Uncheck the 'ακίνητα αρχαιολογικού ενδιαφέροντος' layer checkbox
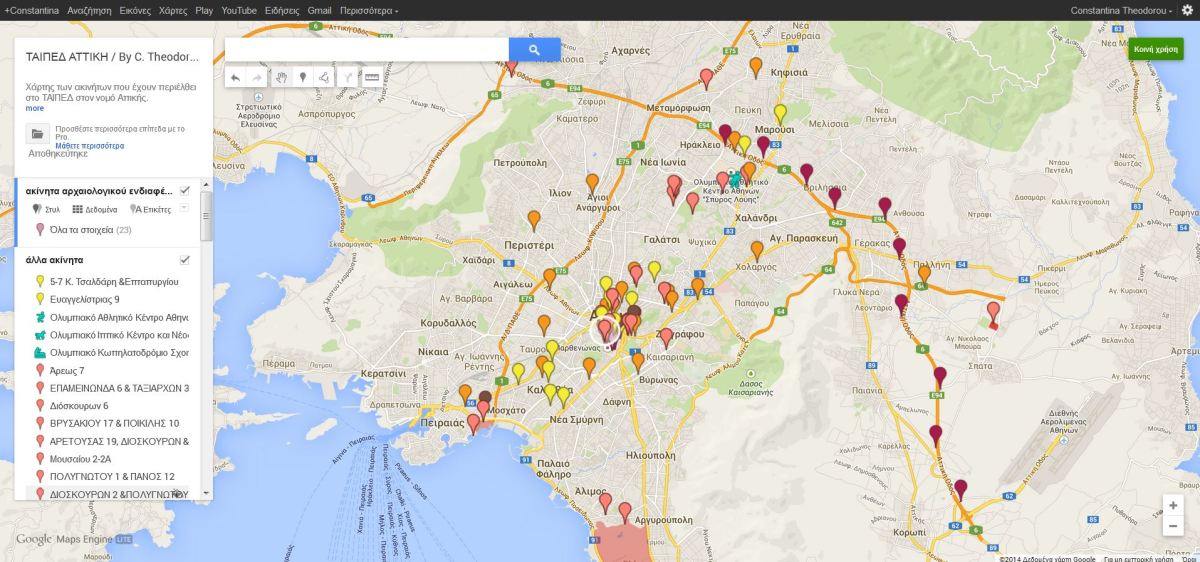Viewport: 1200px width, 562px height. coord(185,190)
